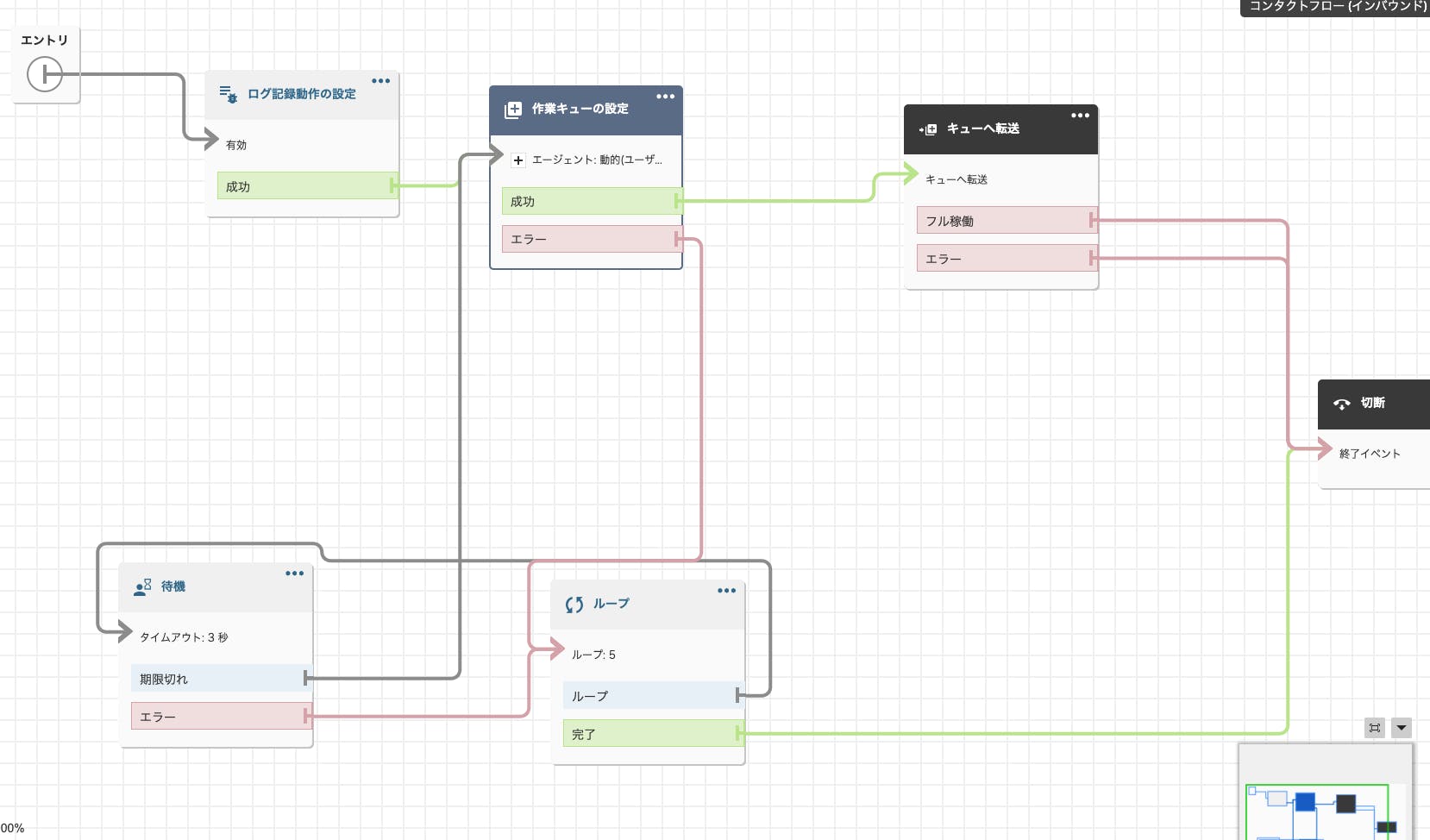Click the 切断 disconnect phone icon
1430x840 pixels.
pos(1342,404)
